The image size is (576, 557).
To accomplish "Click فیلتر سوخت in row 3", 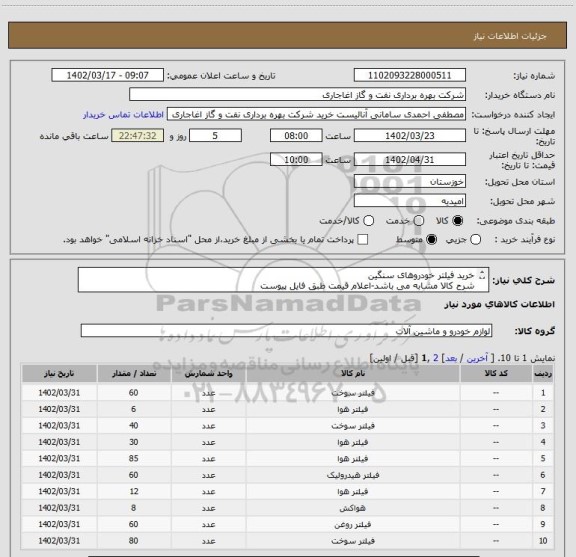I will click(353, 426).
